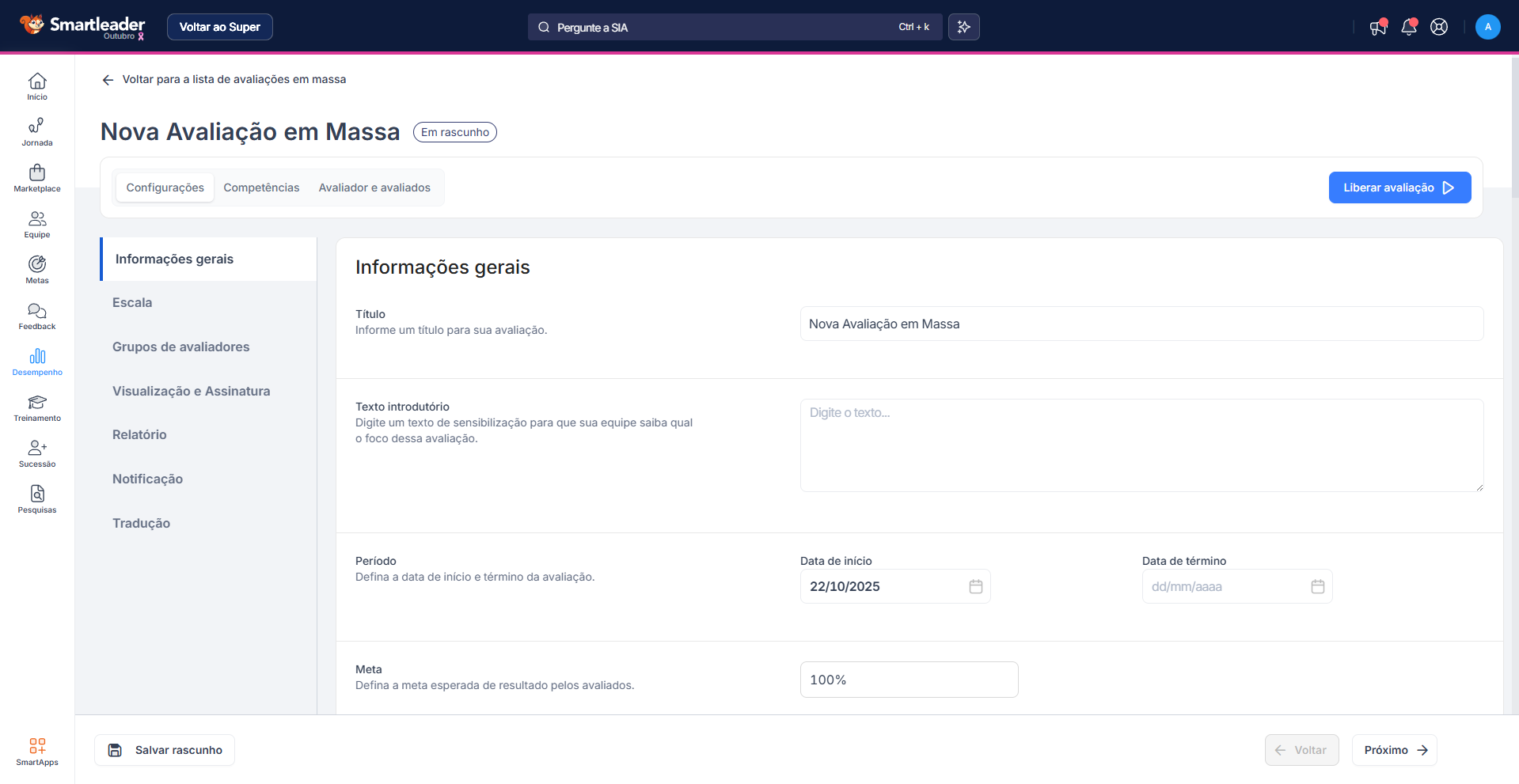Open the announcements megaphone icon
The width and height of the screenshot is (1519, 784).
1378,27
